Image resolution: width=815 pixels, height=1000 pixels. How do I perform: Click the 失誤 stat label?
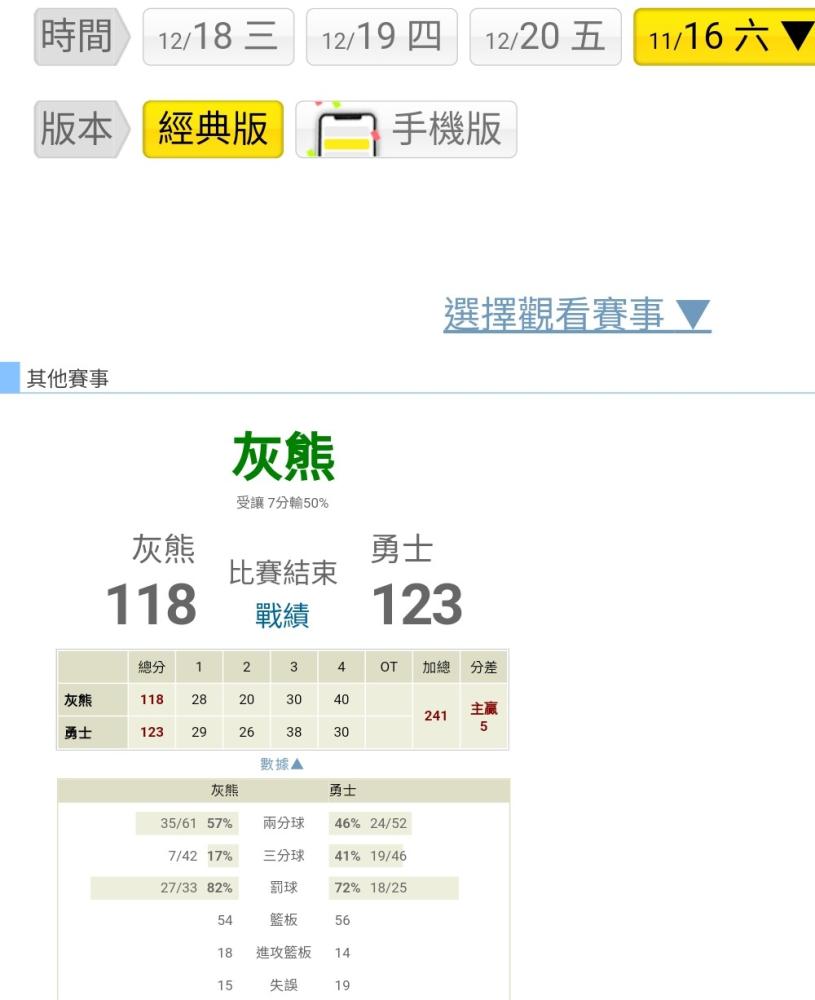284,985
